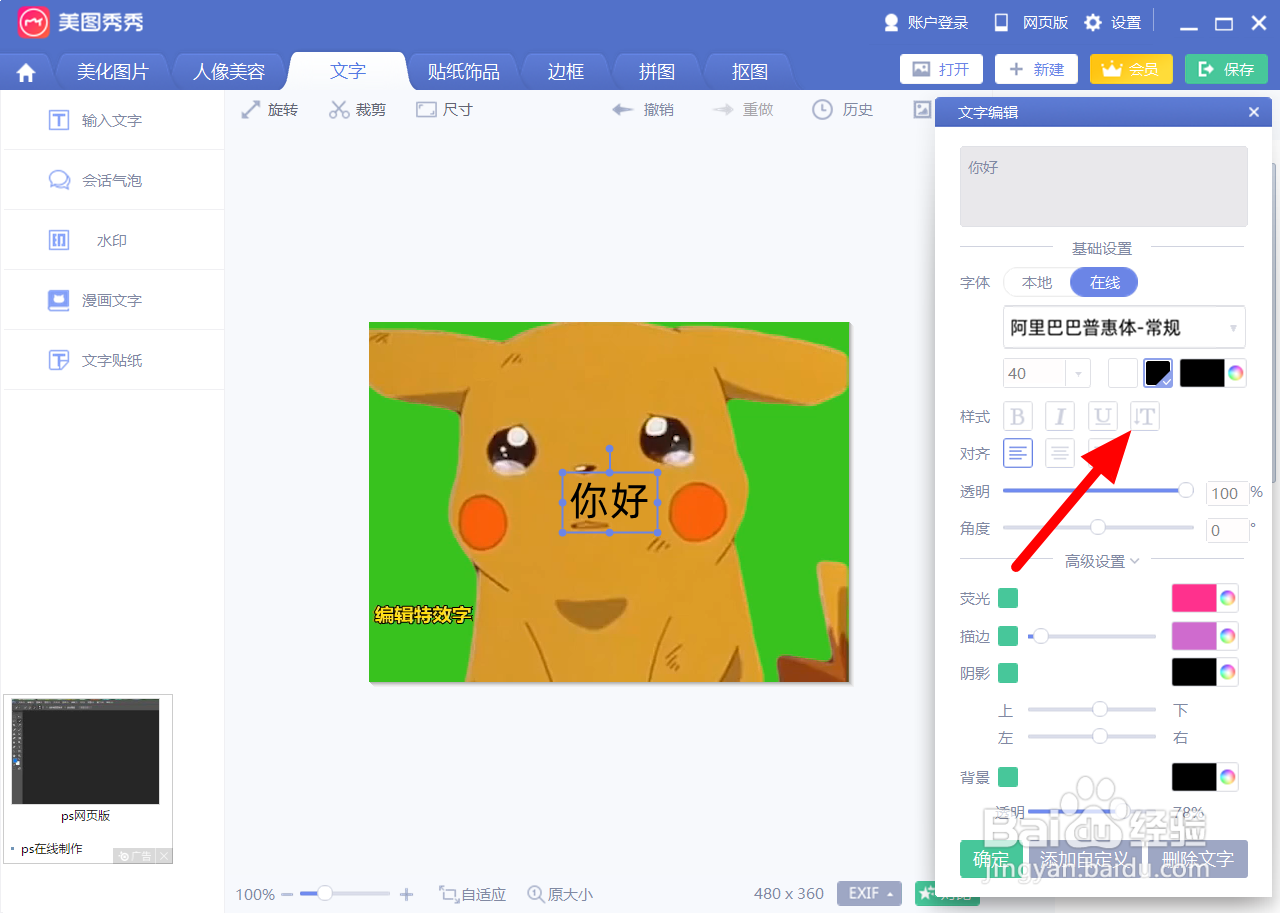
Task: Click the 旋转 rotate tool
Action: (270, 110)
